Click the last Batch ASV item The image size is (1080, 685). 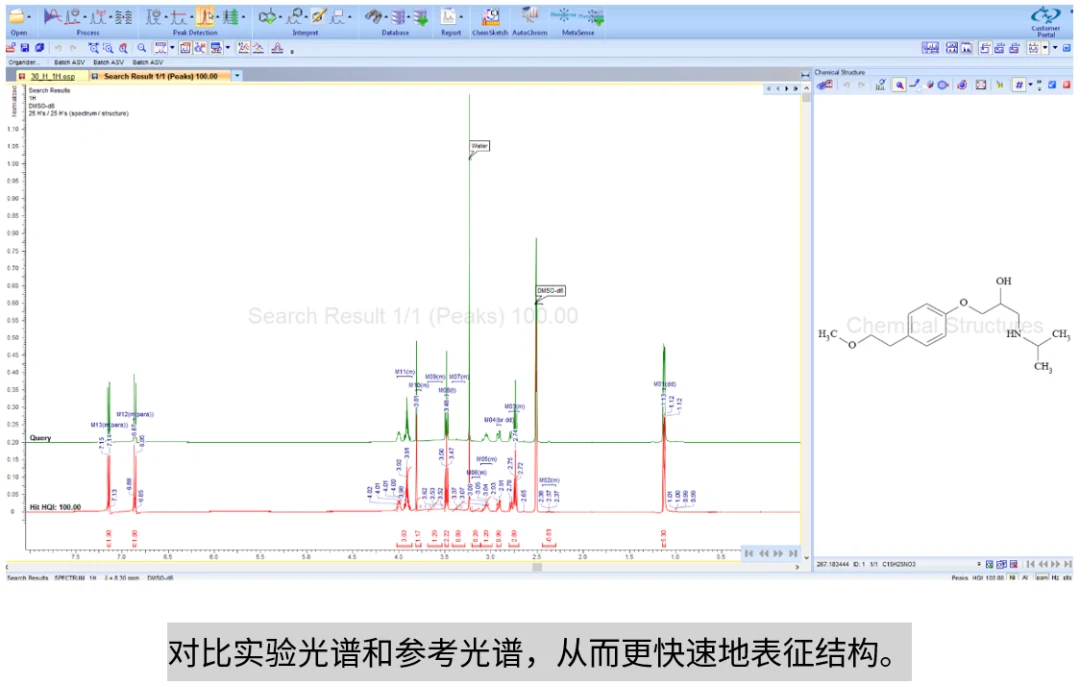pos(147,62)
